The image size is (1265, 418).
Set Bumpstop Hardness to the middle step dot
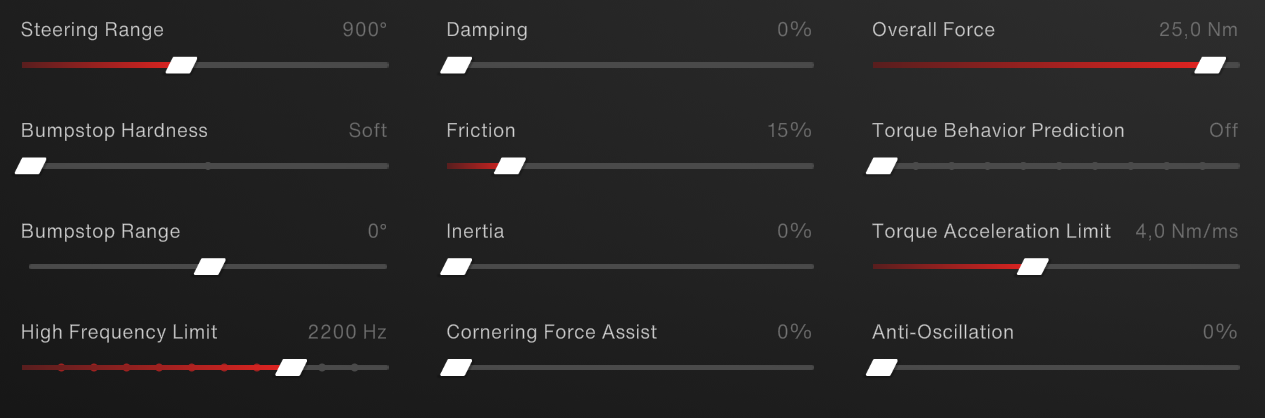(207, 166)
